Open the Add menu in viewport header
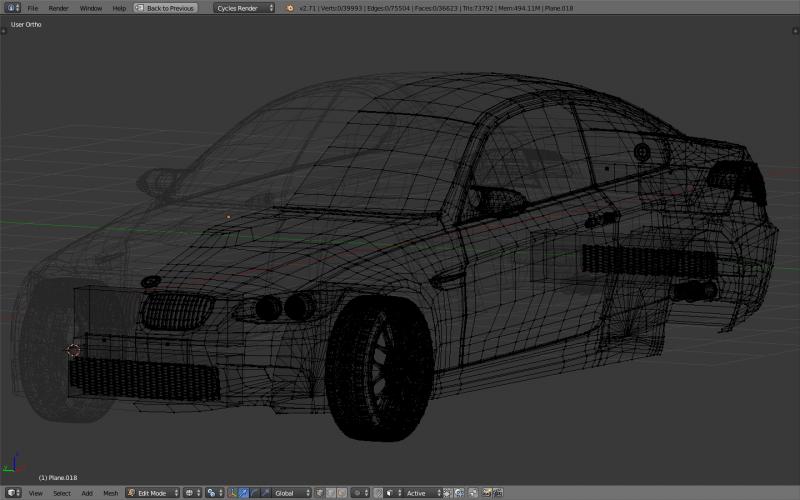This screenshot has height=500, width=800. point(87,493)
